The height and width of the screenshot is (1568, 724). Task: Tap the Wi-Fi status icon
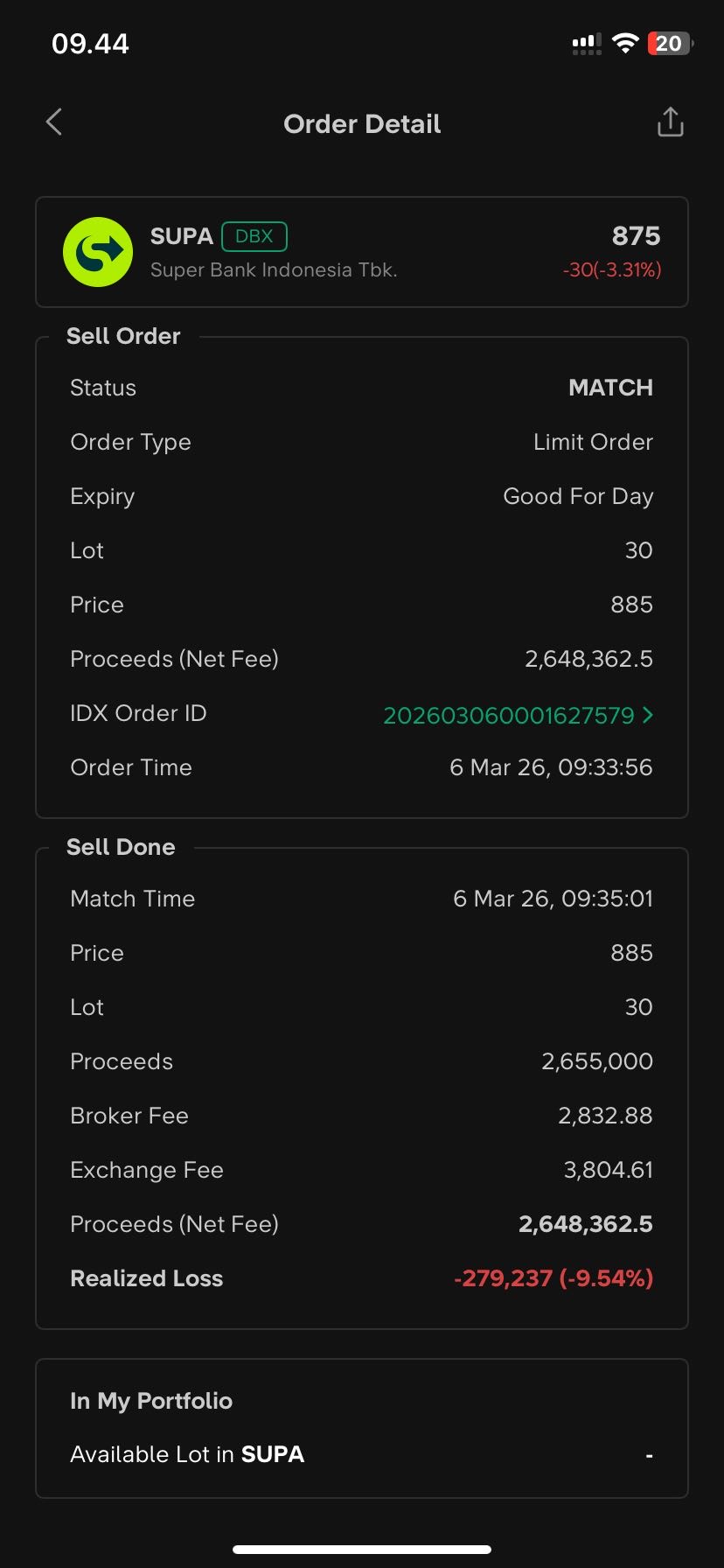point(625,44)
